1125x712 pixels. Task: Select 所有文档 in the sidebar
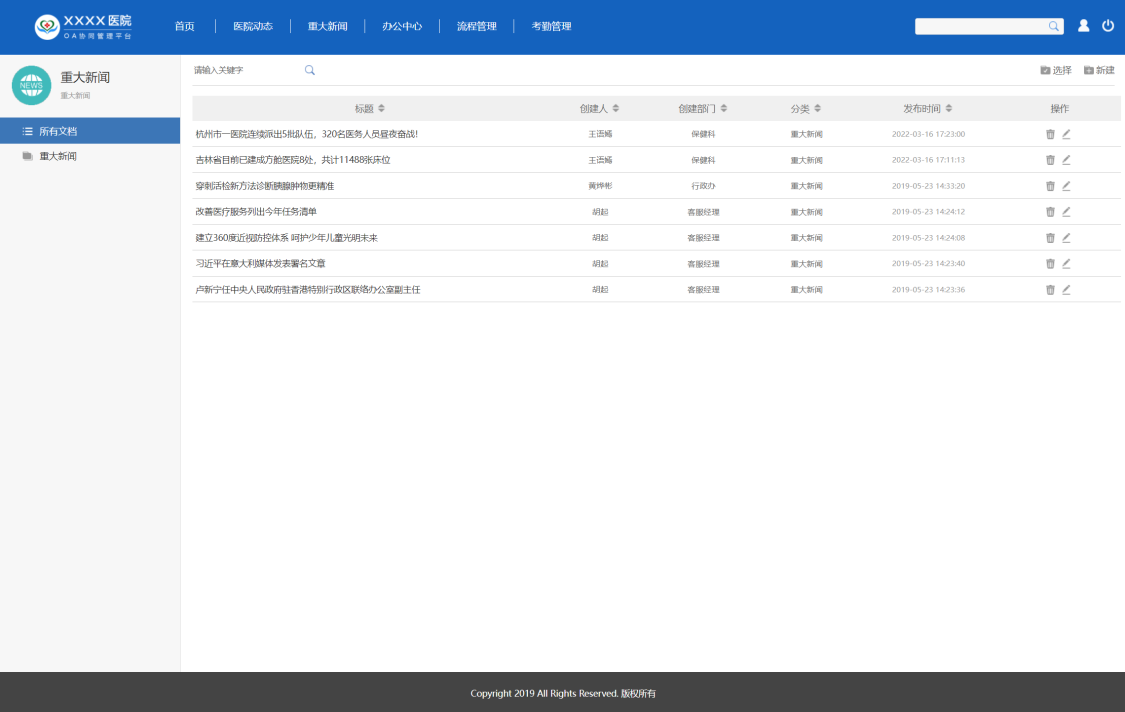[58, 131]
